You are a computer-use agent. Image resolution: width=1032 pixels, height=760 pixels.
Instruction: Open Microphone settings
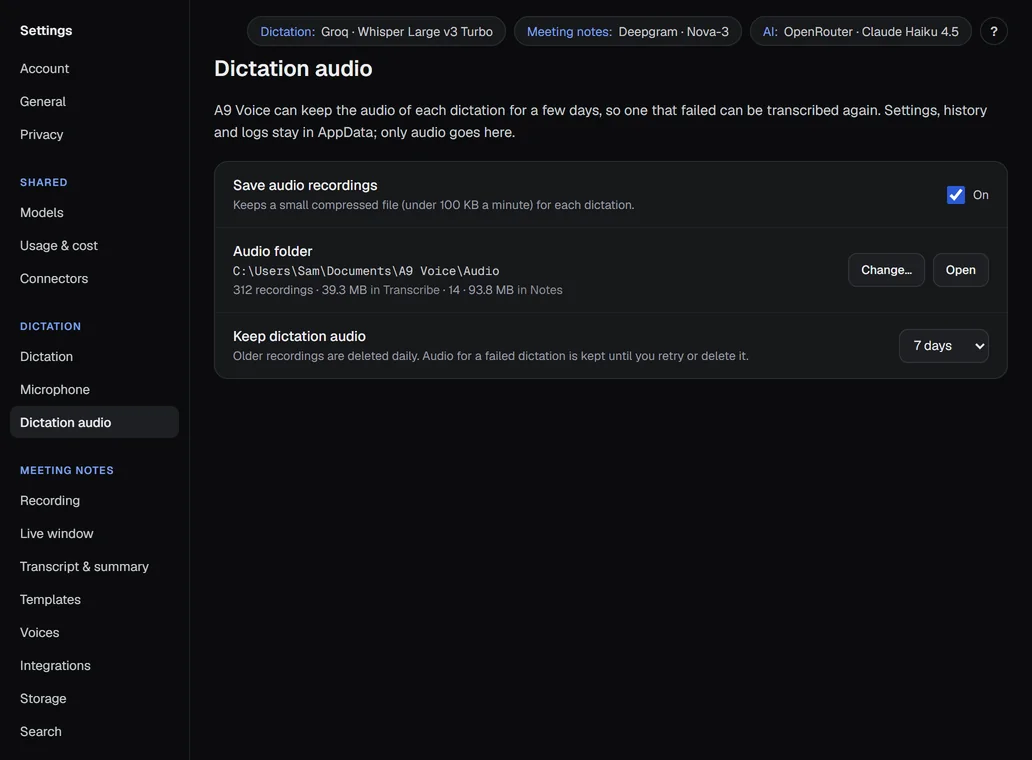94,390
